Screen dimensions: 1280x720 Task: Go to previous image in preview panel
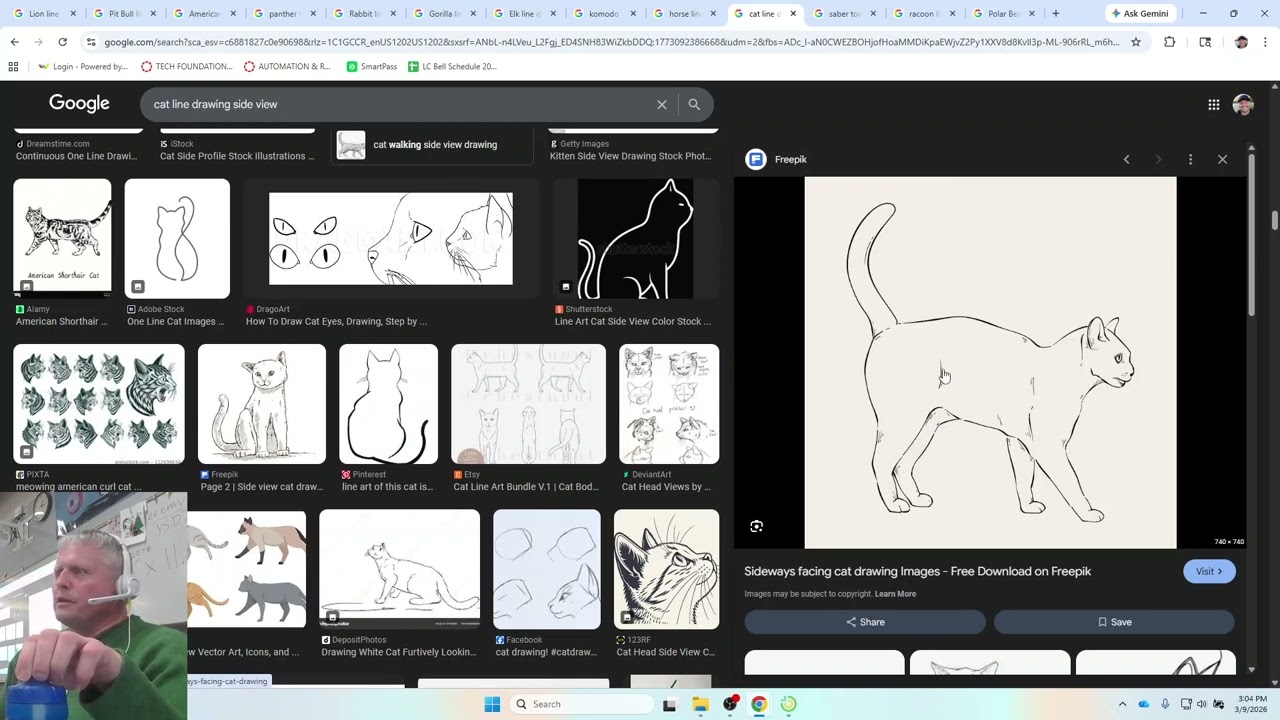tap(1126, 160)
